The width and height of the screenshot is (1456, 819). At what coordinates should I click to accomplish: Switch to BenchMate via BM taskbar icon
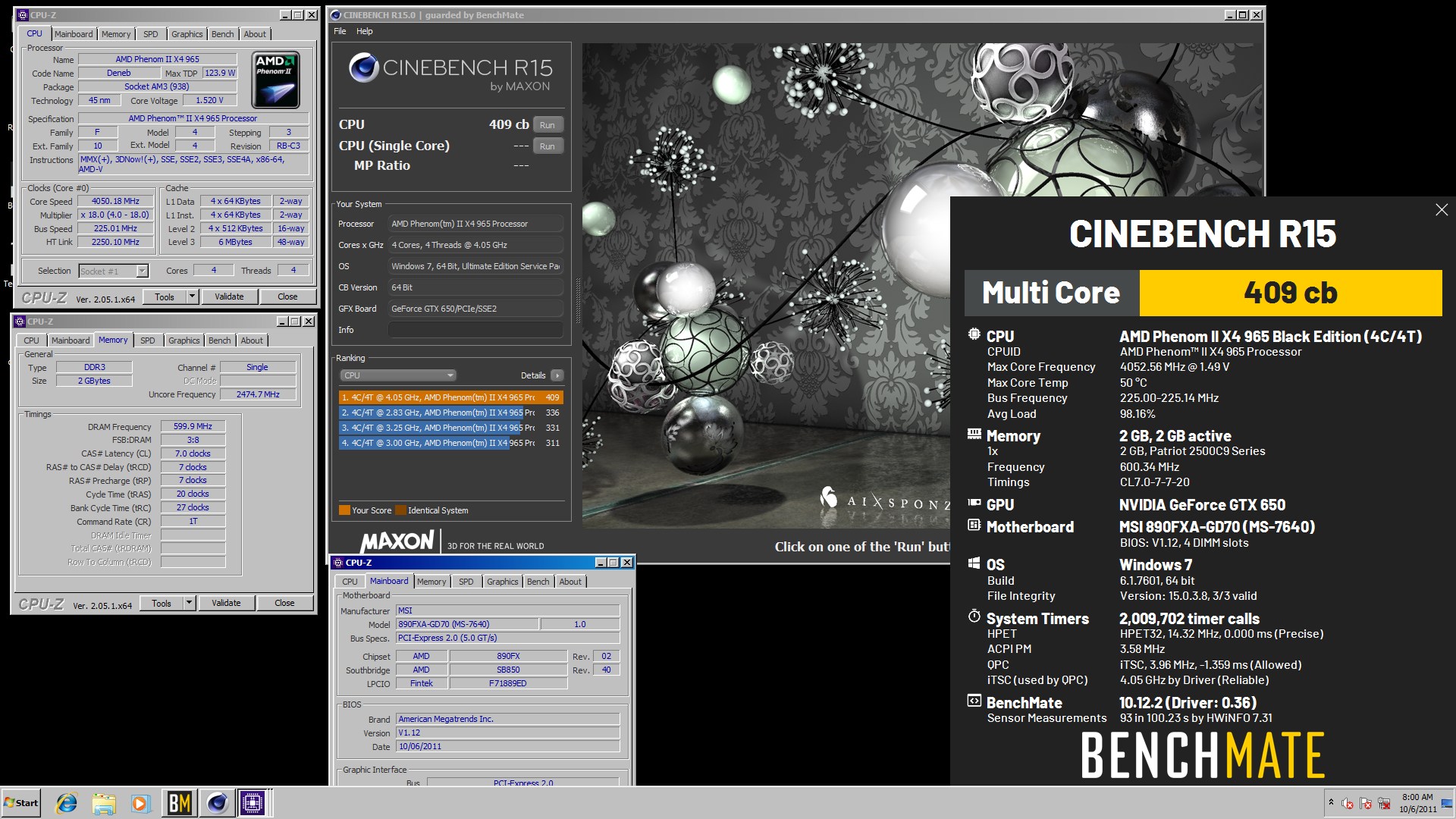pyautogui.click(x=179, y=803)
